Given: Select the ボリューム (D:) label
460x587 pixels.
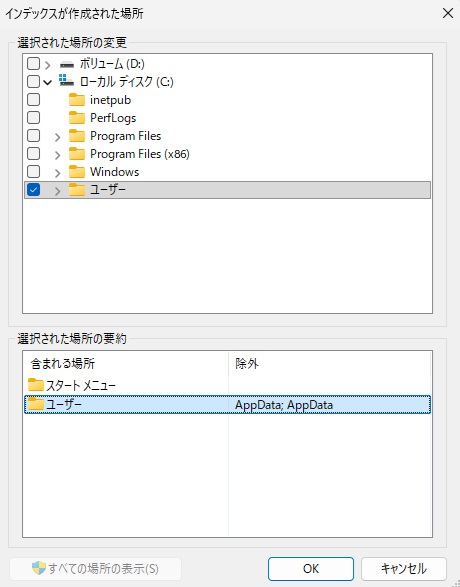Looking at the screenshot, I should [x=112, y=64].
